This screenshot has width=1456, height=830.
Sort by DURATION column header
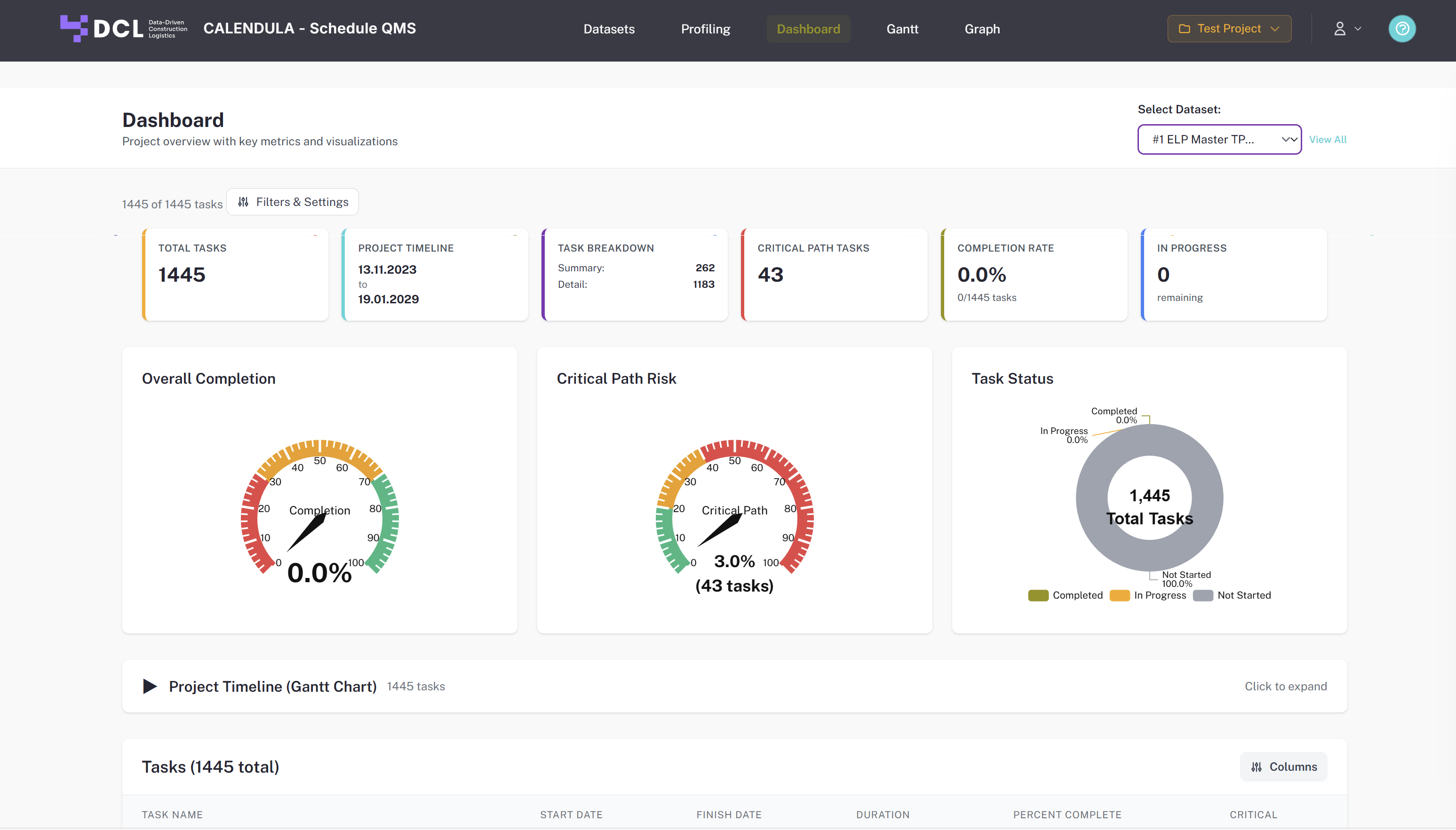coord(883,814)
